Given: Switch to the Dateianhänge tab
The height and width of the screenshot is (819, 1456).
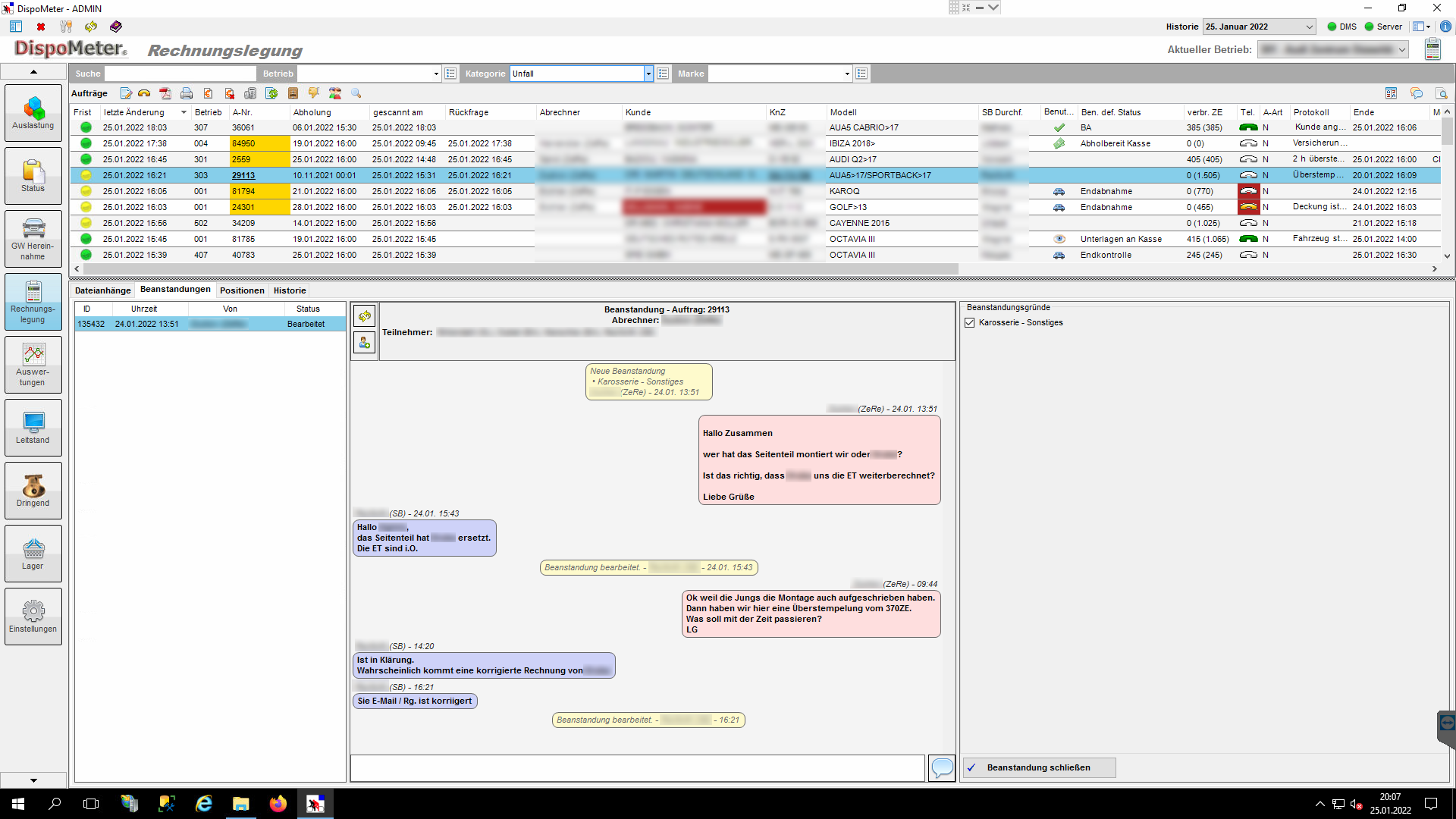Looking at the screenshot, I should click(103, 290).
